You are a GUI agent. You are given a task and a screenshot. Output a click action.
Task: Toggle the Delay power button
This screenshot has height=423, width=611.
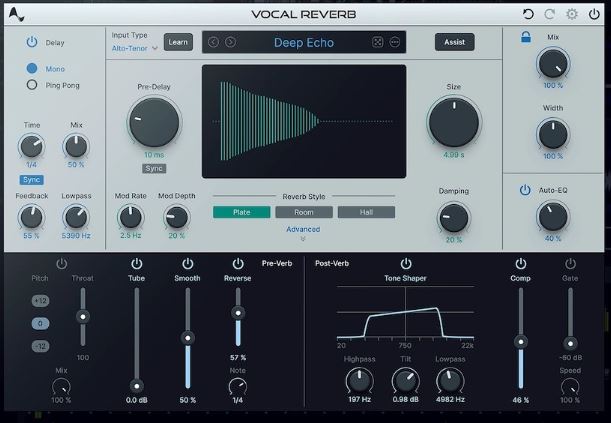pyautogui.click(x=32, y=42)
